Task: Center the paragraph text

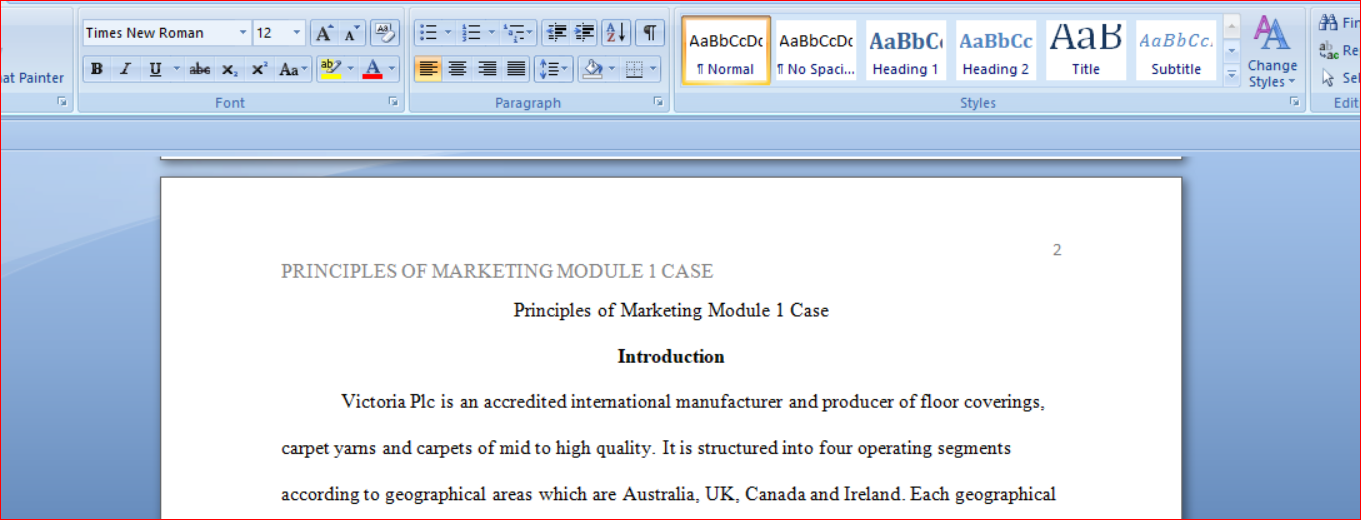Action: pos(458,69)
